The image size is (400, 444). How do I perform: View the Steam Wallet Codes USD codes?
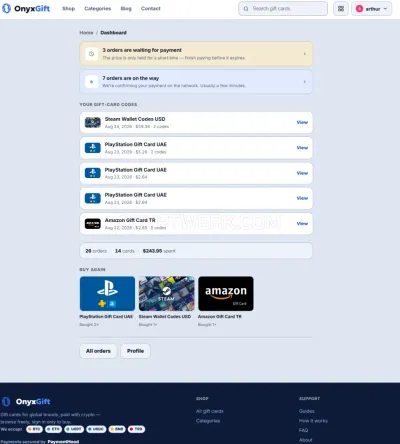302,122
